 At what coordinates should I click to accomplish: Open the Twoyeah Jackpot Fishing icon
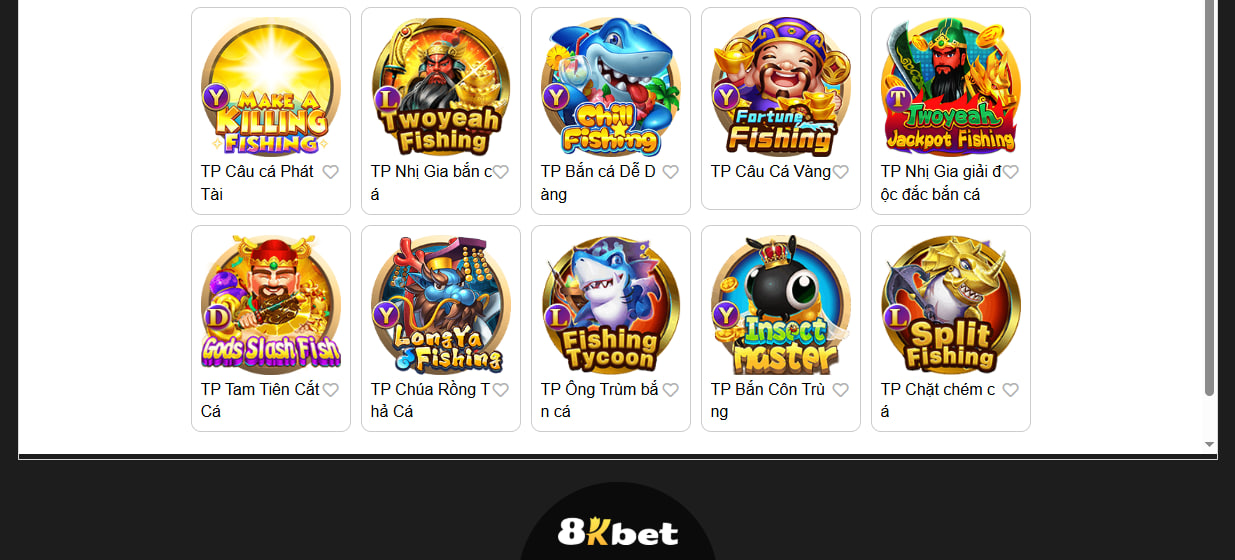pos(951,87)
